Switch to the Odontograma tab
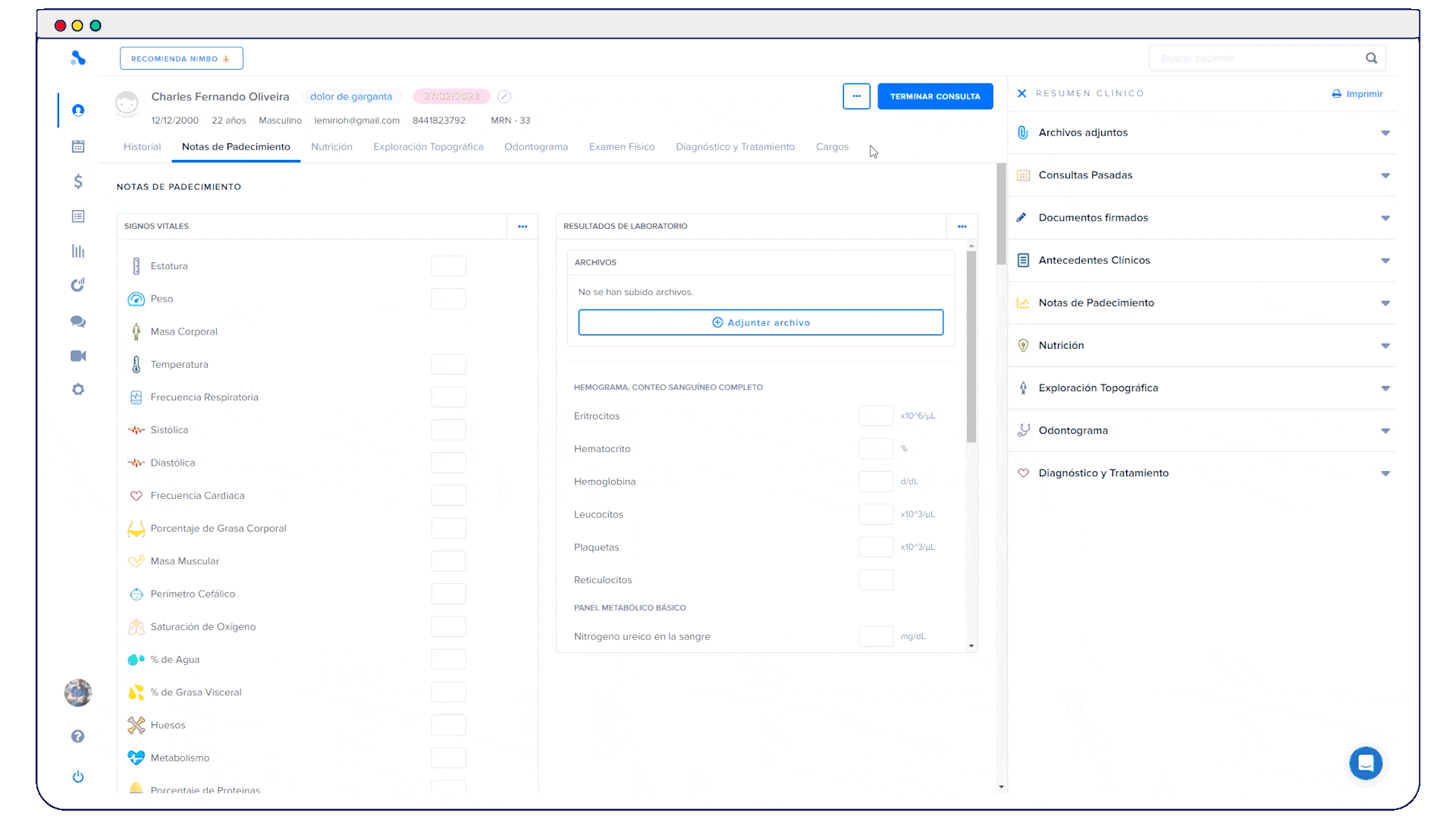Screen dimensions: 1456x819 tap(535, 147)
